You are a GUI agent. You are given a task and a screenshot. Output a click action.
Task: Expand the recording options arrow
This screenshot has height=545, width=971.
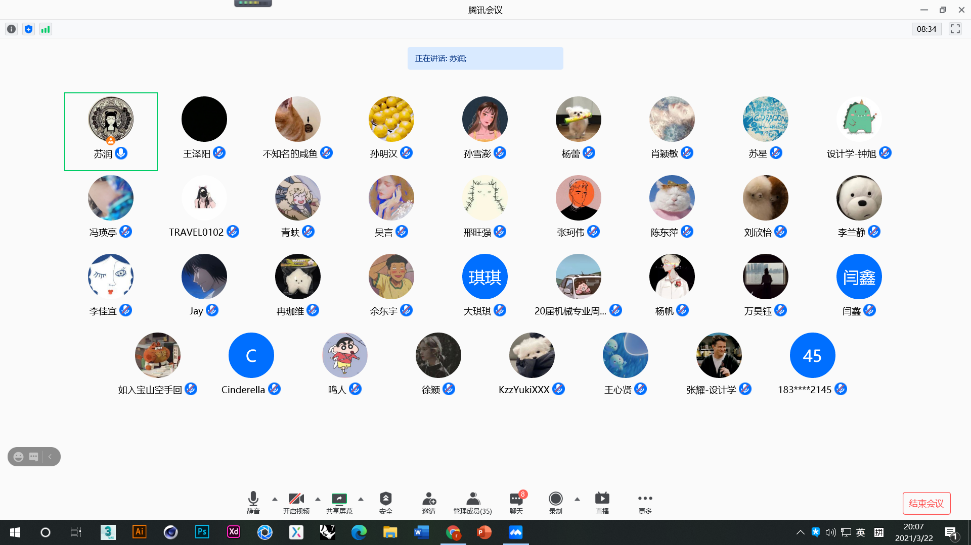coord(576,498)
